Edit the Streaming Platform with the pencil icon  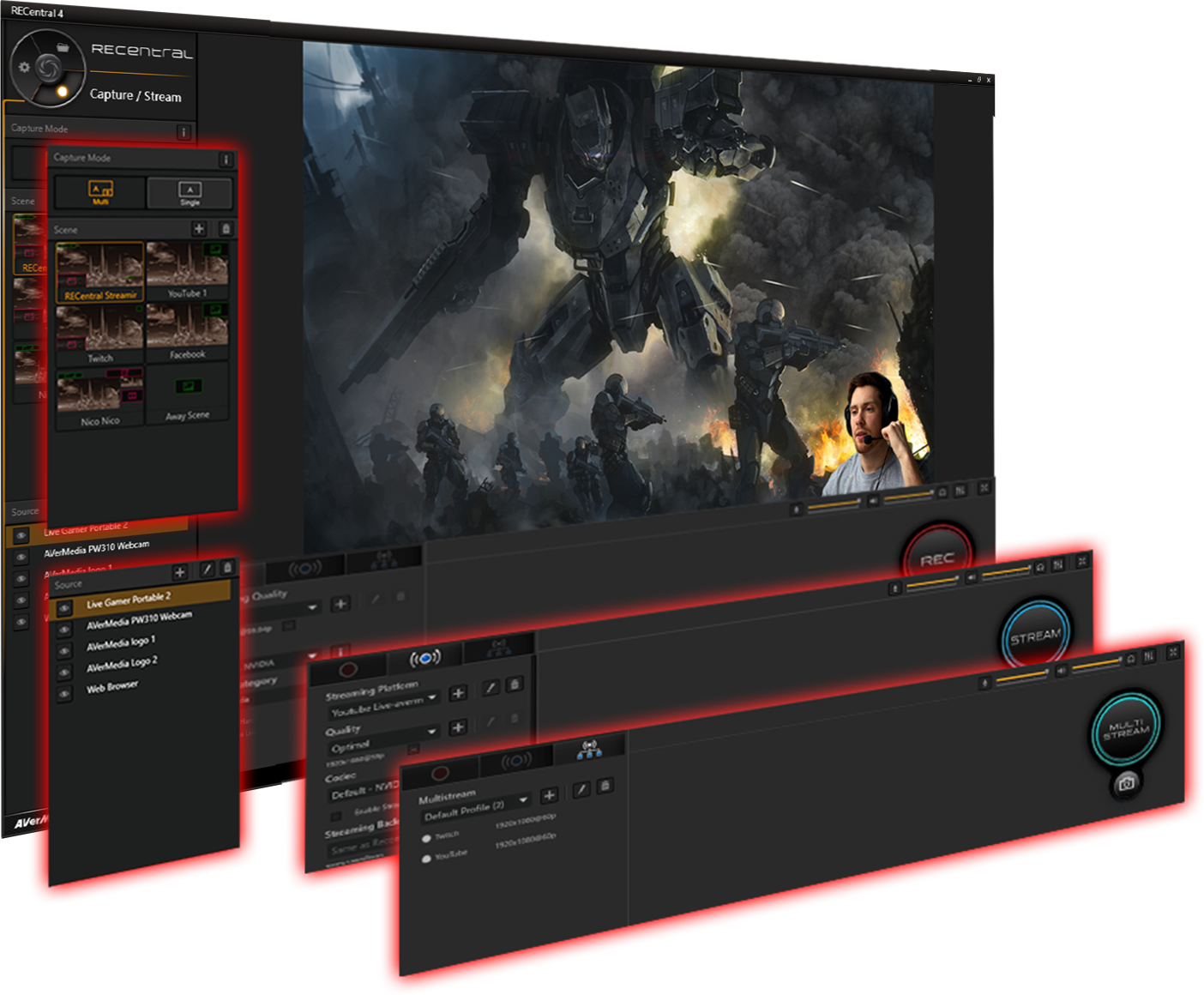(x=491, y=687)
